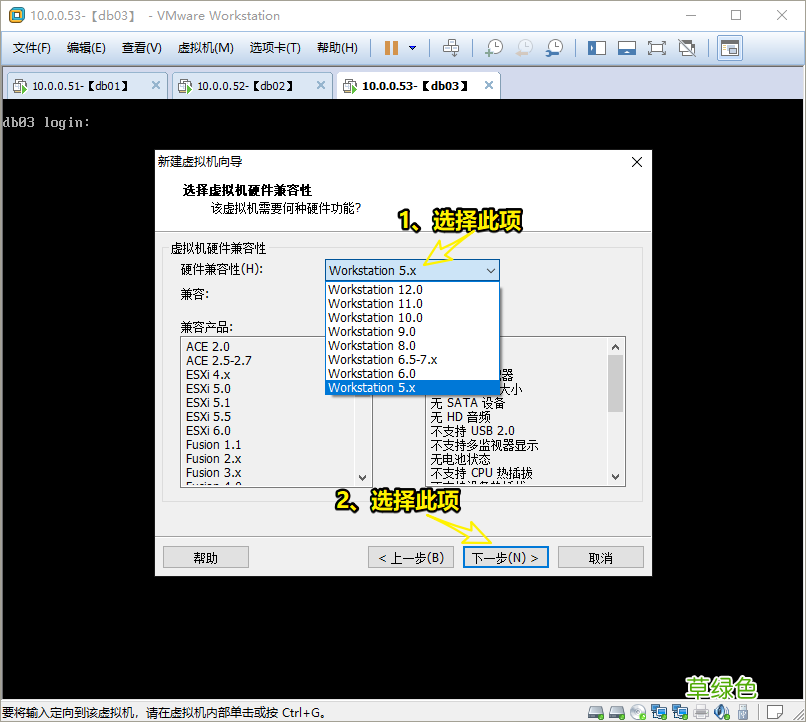The image size is (806, 722).
Task: Proceed with 下一步(N) button
Action: tap(506, 558)
